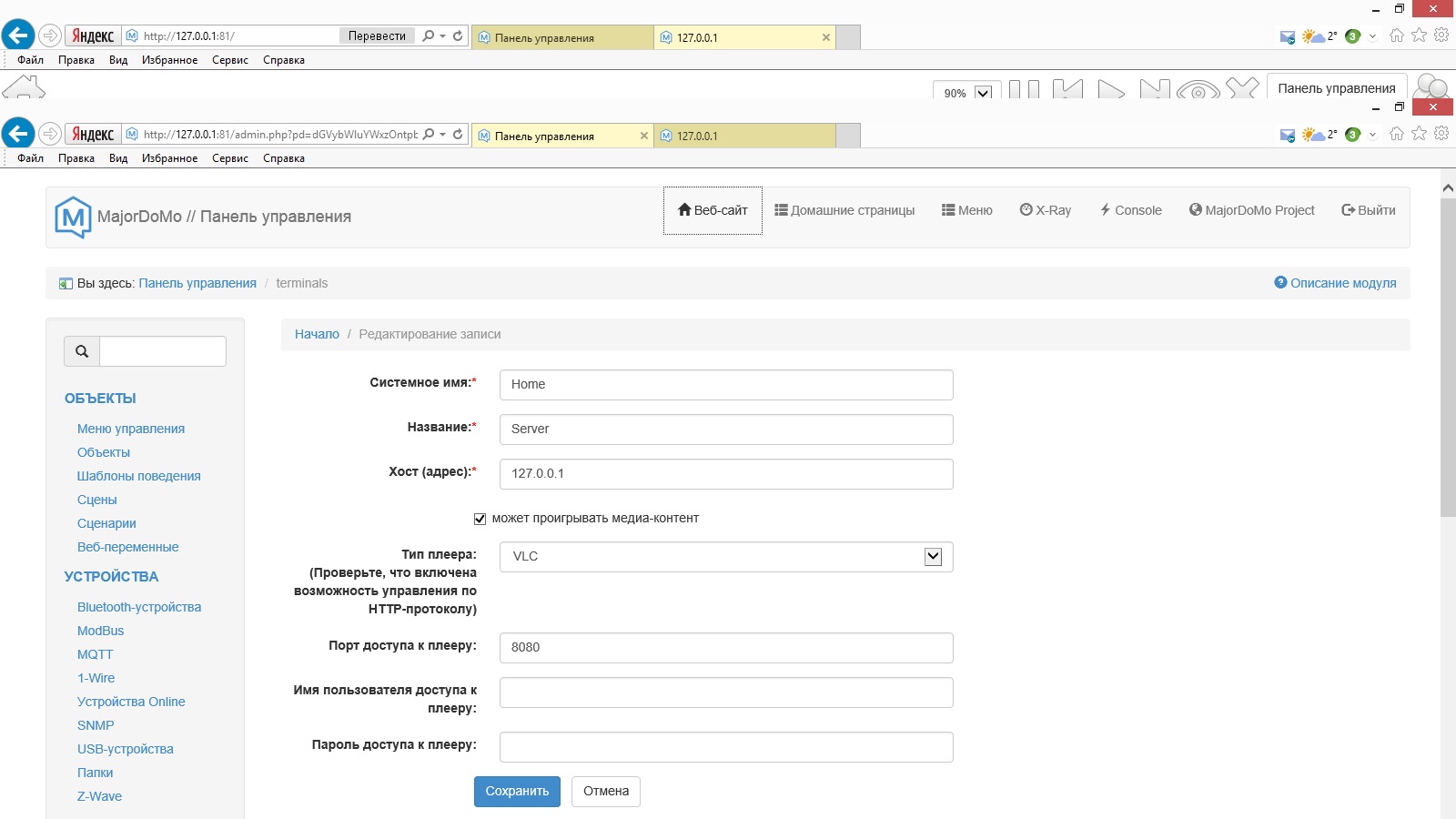Toggle 'может проигрывать медиа-контент' checkbox
Screen dimensions: 1456x819
(480, 519)
